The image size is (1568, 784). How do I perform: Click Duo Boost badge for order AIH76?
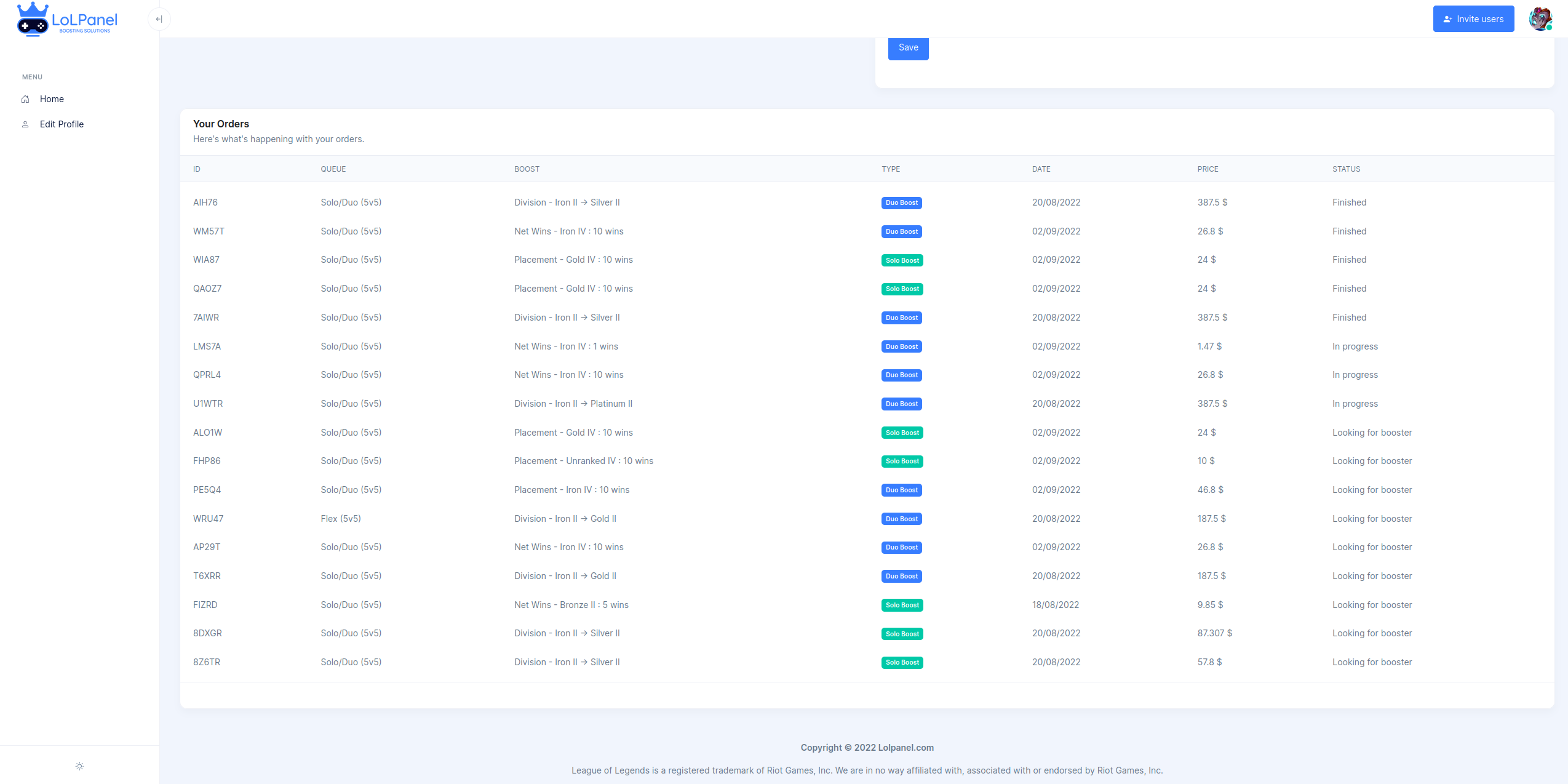(x=901, y=203)
